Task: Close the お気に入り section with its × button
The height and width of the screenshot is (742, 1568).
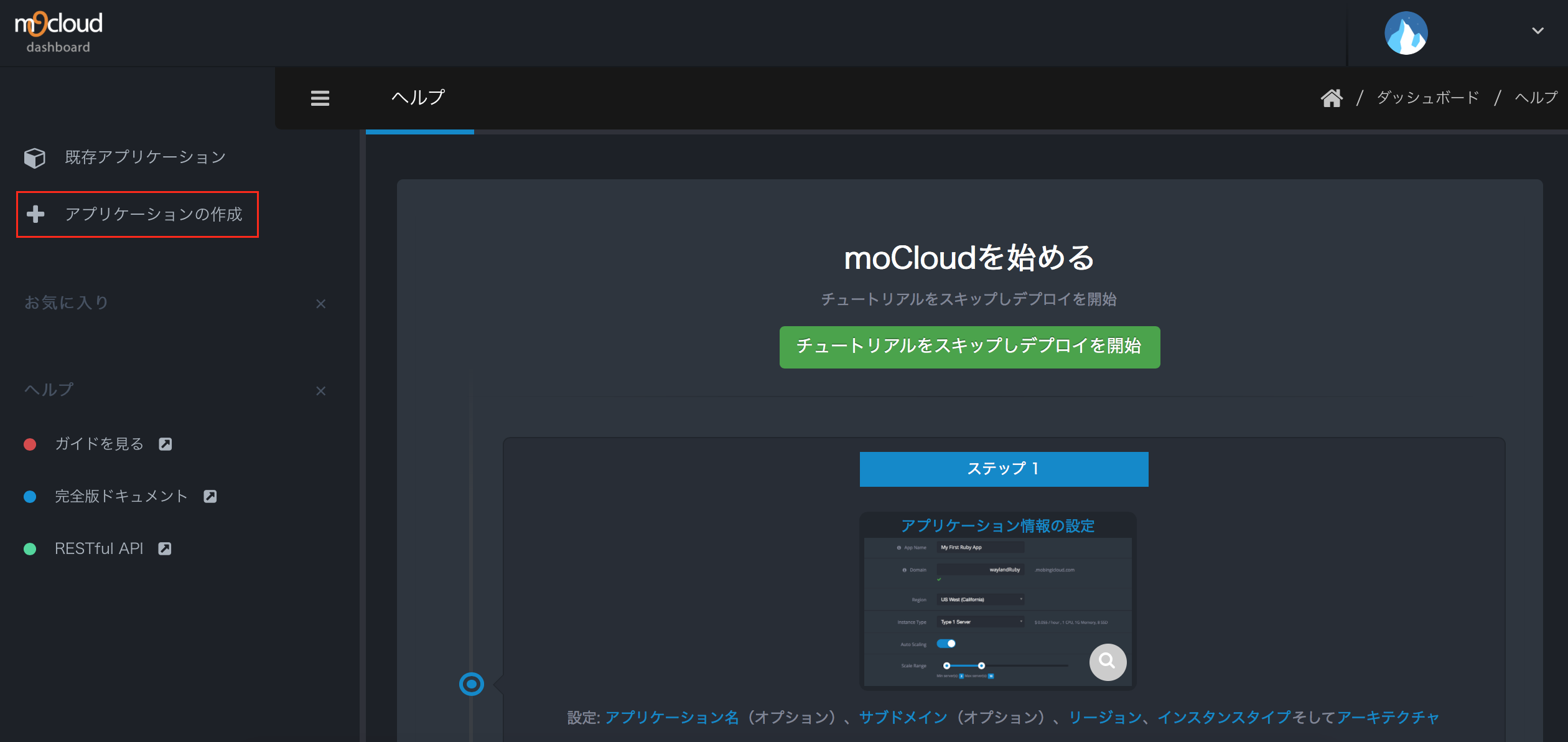Action: click(321, 303)
